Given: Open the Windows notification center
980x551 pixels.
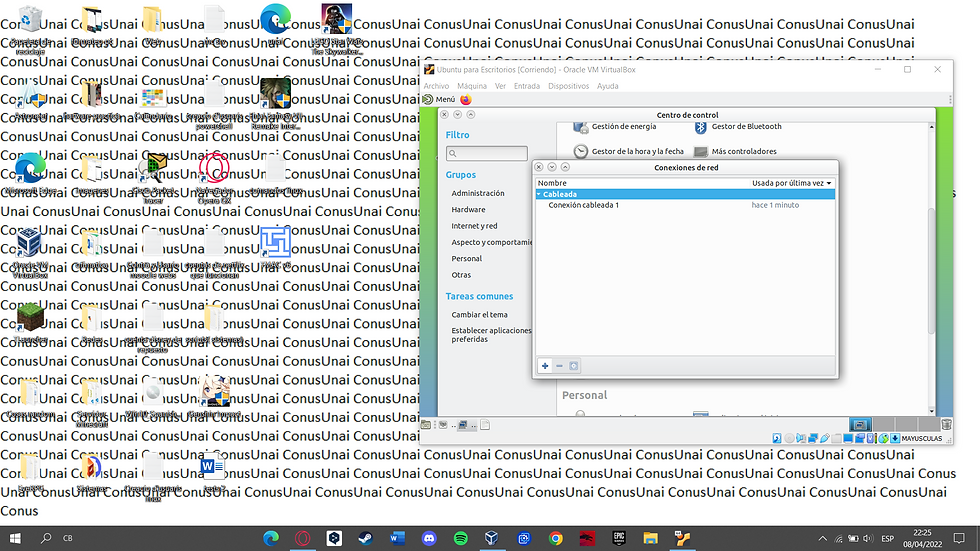Looking at the screenshot, I should 959,538.
